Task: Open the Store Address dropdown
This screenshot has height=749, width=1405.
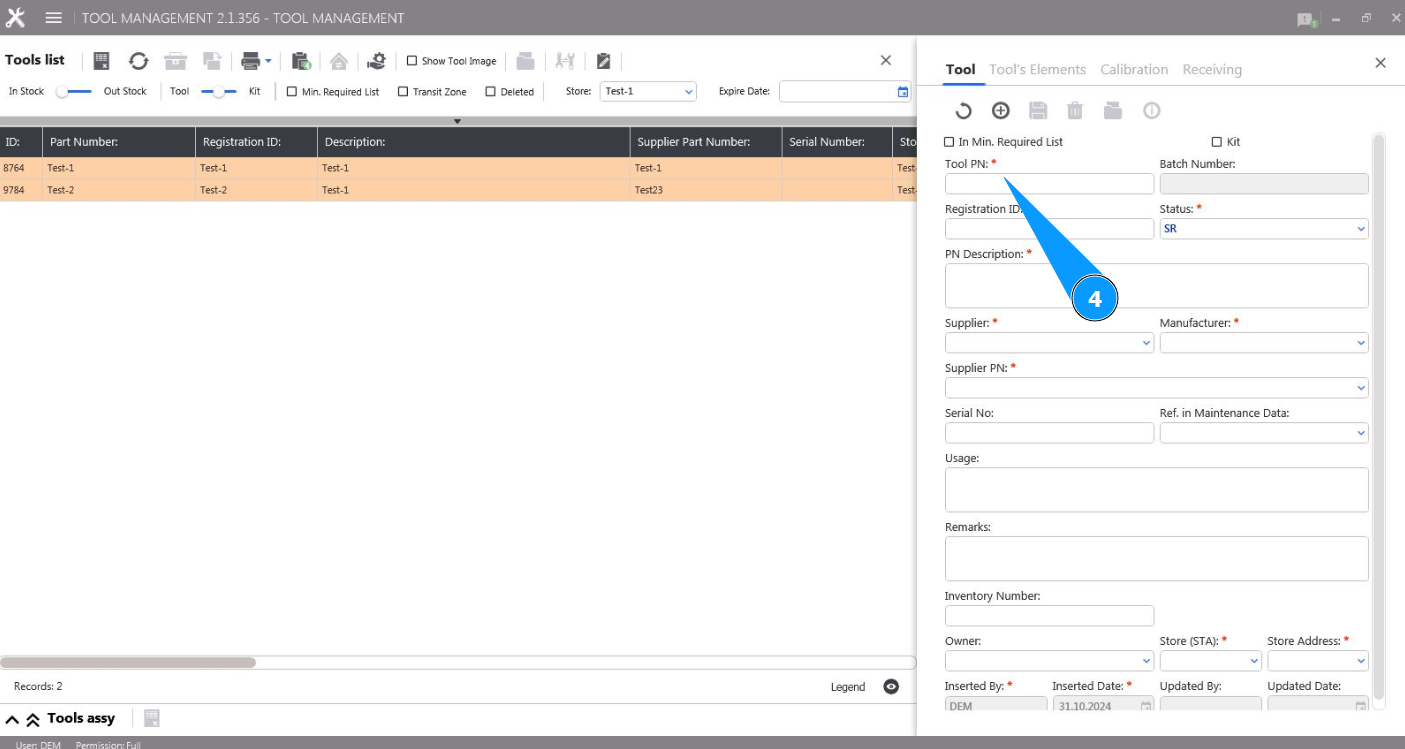Action: pos(1318,661)
